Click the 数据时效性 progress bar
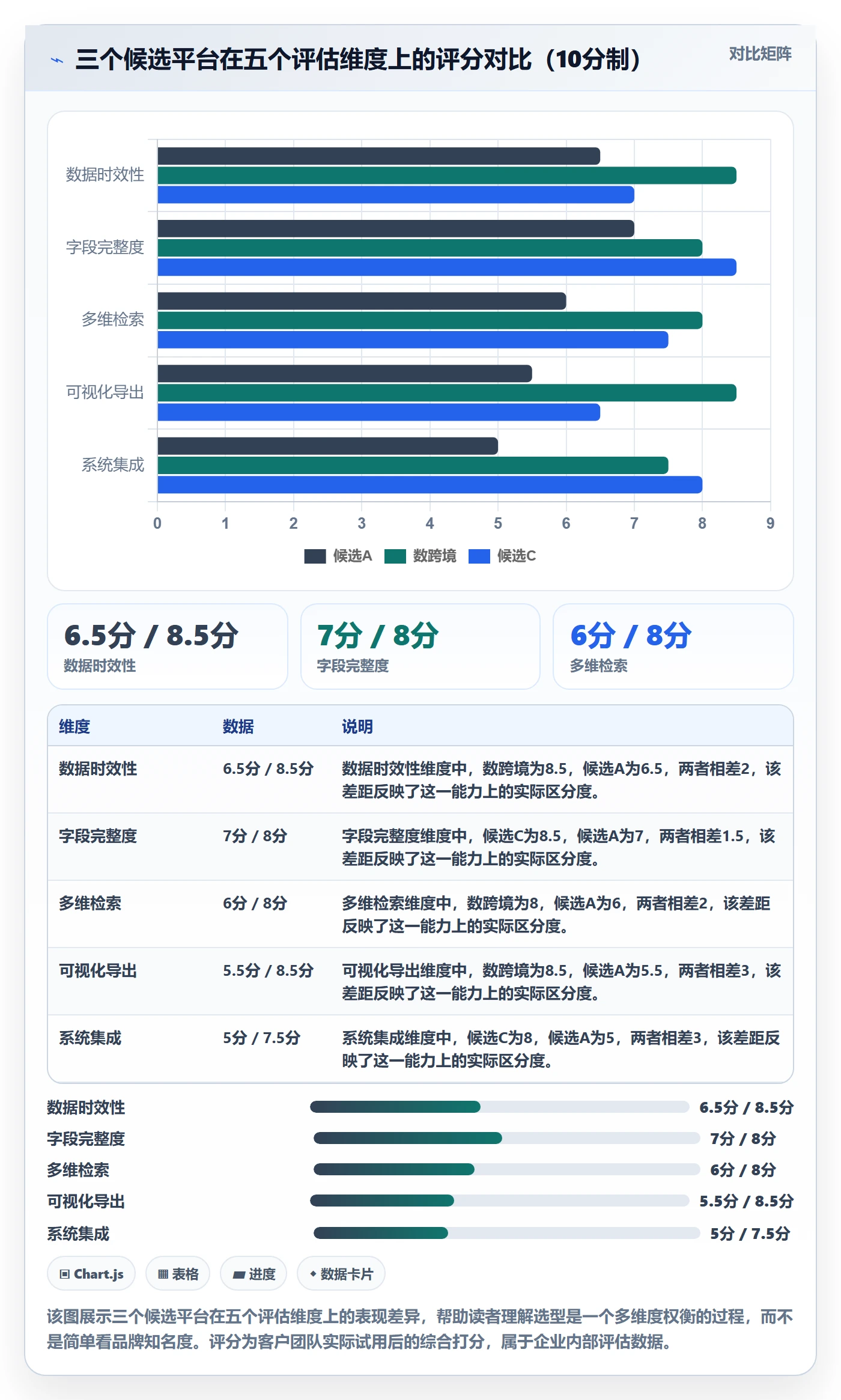 pos(500,1107)
